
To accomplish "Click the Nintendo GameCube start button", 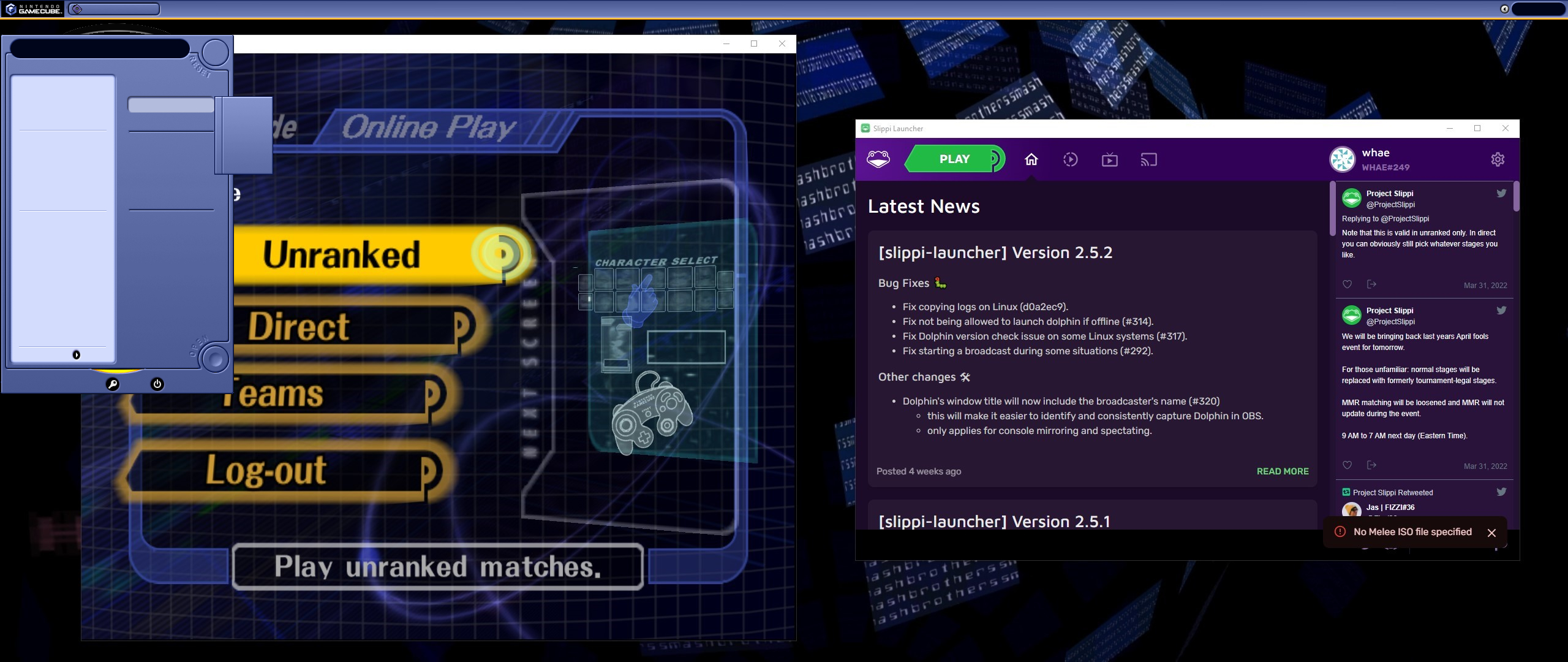I will point(33,9).
